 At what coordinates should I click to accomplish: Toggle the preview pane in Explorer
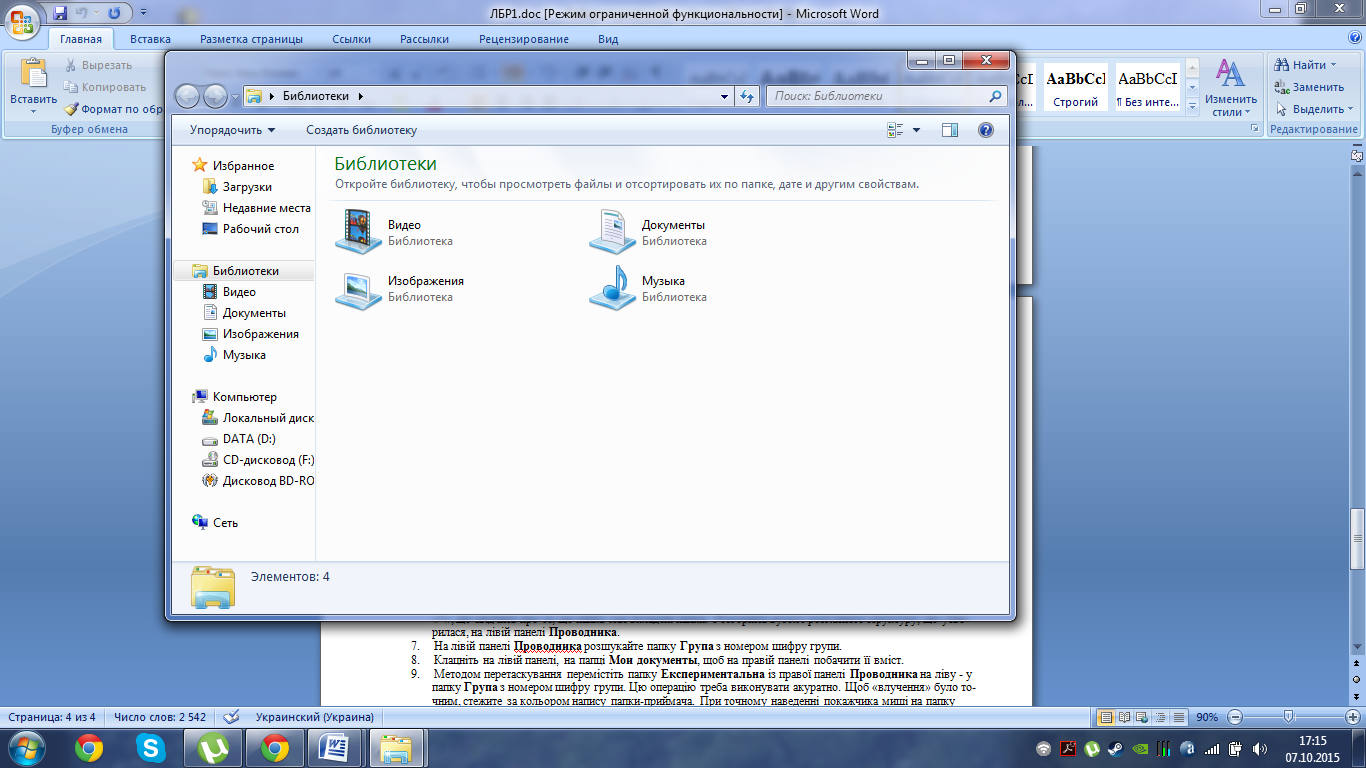[x=950, y=130]
